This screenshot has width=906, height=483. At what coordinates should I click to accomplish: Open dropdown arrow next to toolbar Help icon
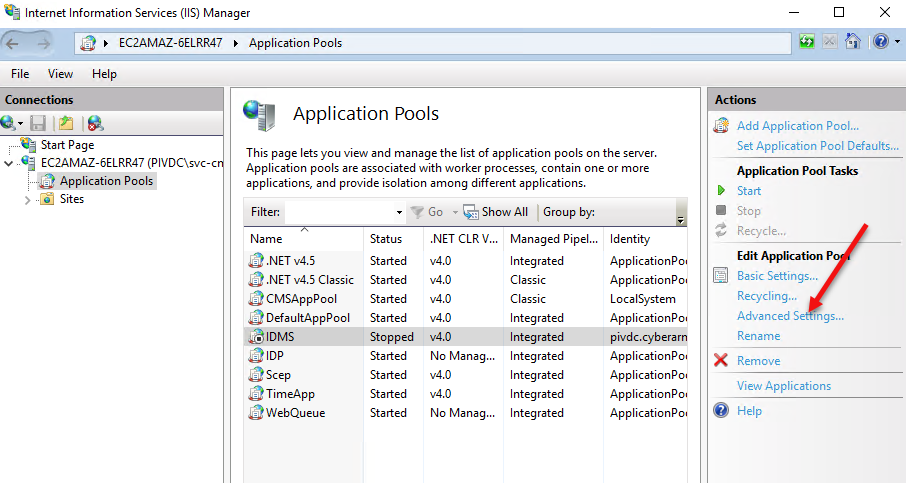(x=897, y=42)
